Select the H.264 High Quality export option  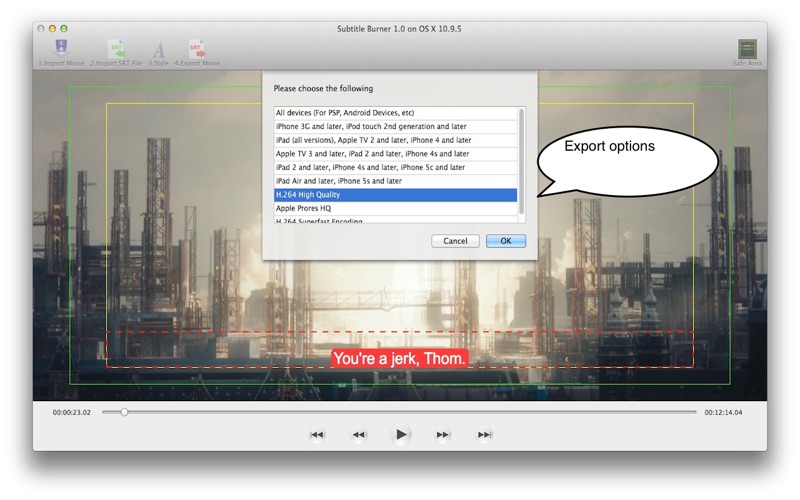point(395,195)
